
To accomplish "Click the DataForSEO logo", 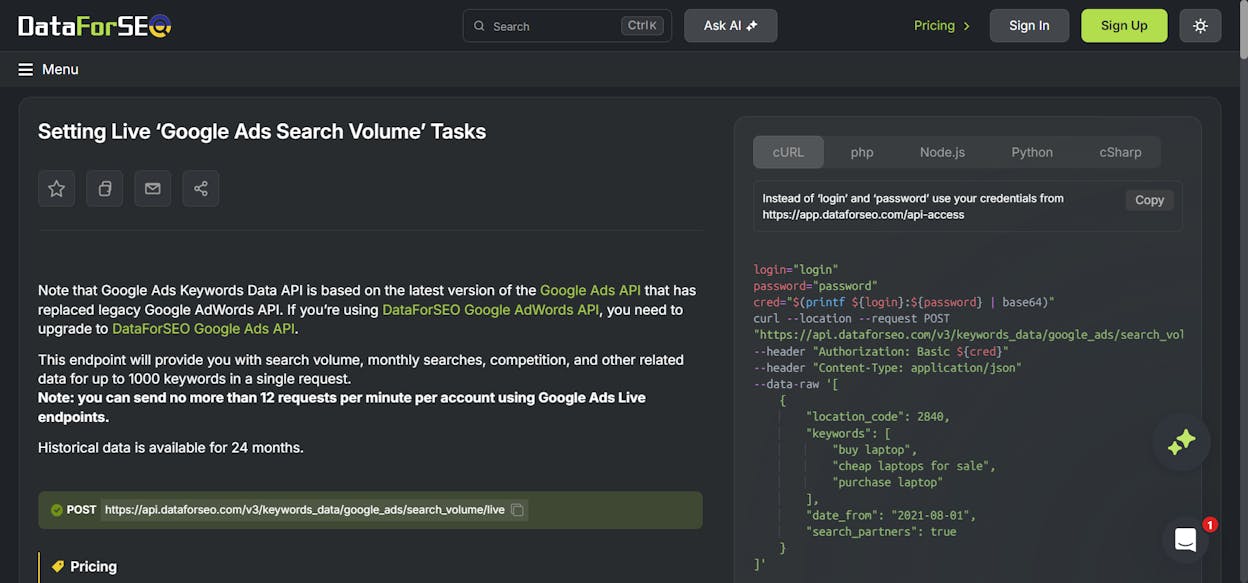I will click(x=95, y=26).
